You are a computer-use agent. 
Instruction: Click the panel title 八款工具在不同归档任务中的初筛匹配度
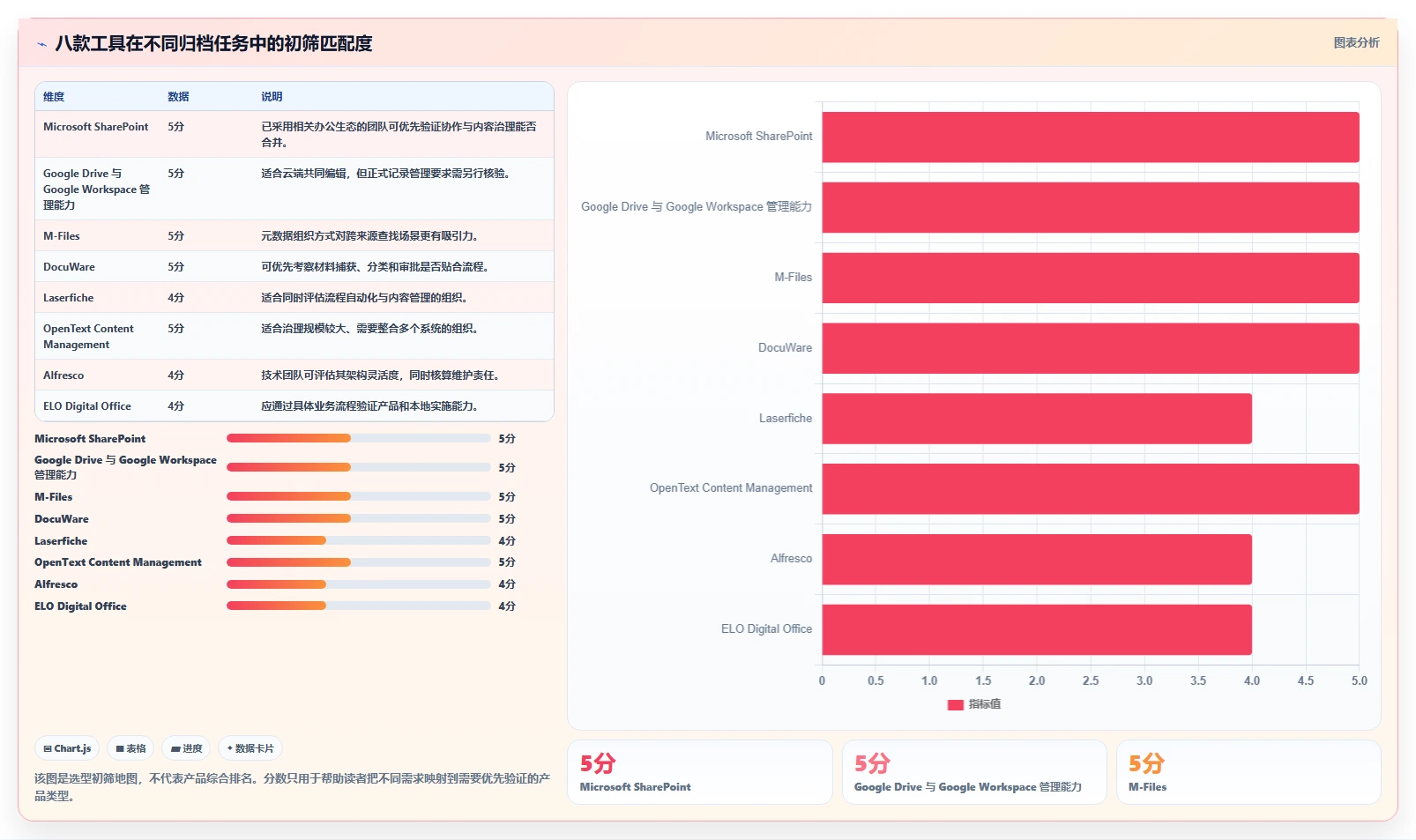(213, 43)
